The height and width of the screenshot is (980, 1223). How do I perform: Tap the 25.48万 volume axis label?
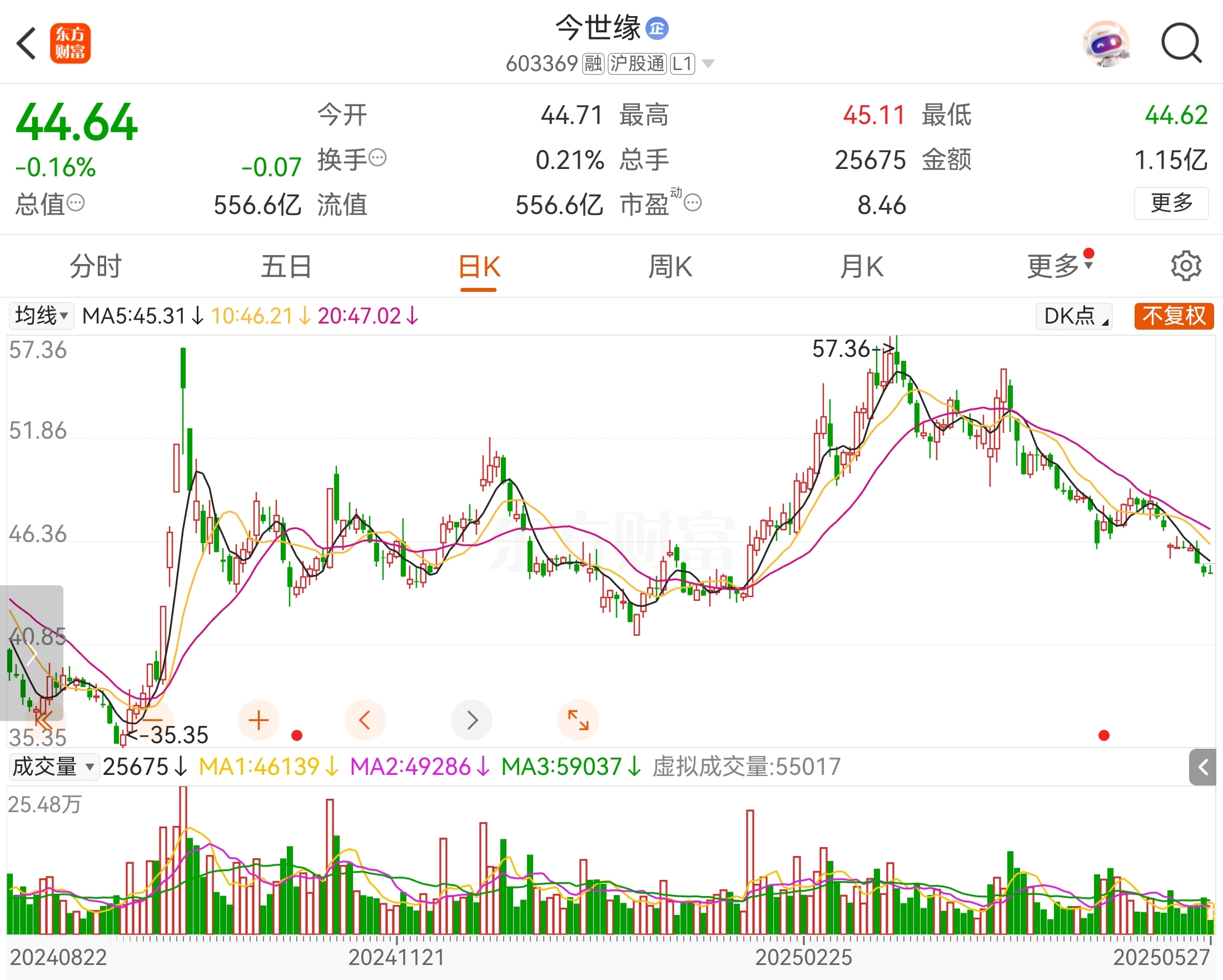[x=45, y=804]
